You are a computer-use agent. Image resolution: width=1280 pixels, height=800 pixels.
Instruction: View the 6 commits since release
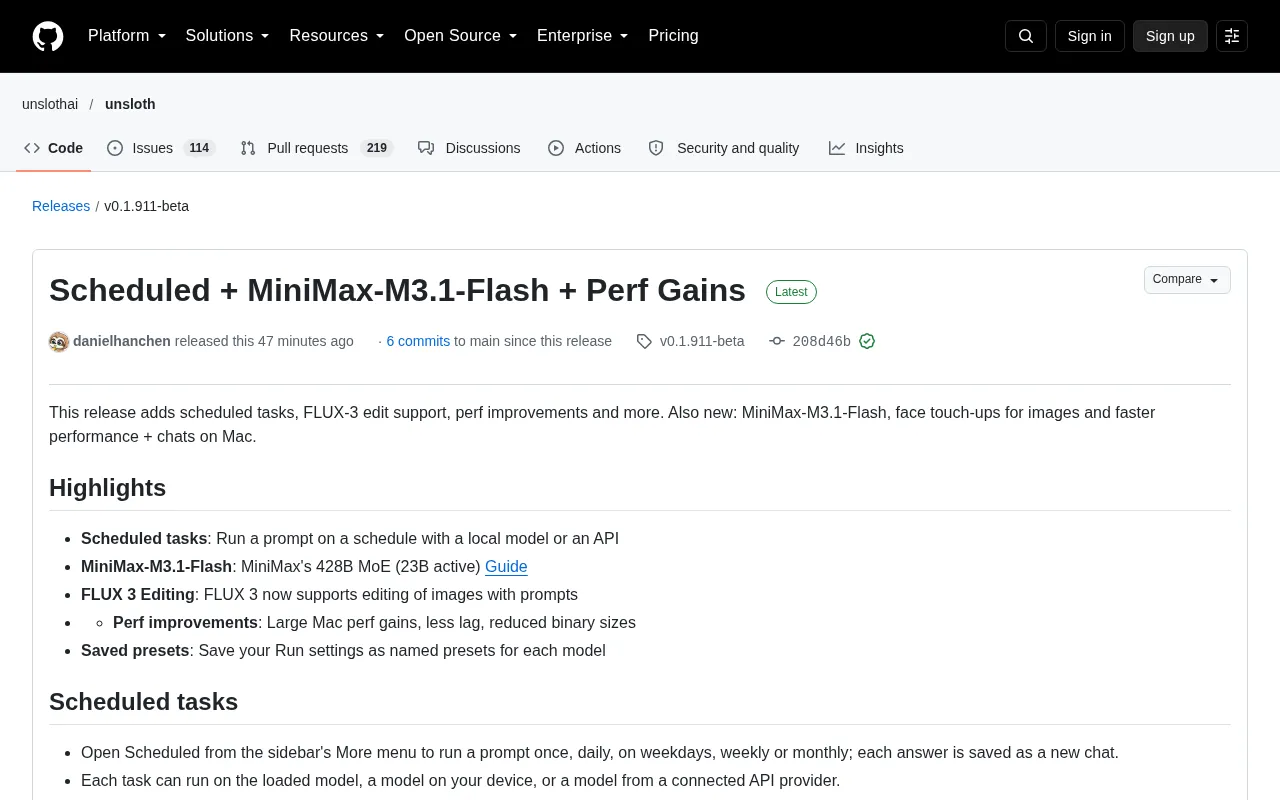pos(418,341)
